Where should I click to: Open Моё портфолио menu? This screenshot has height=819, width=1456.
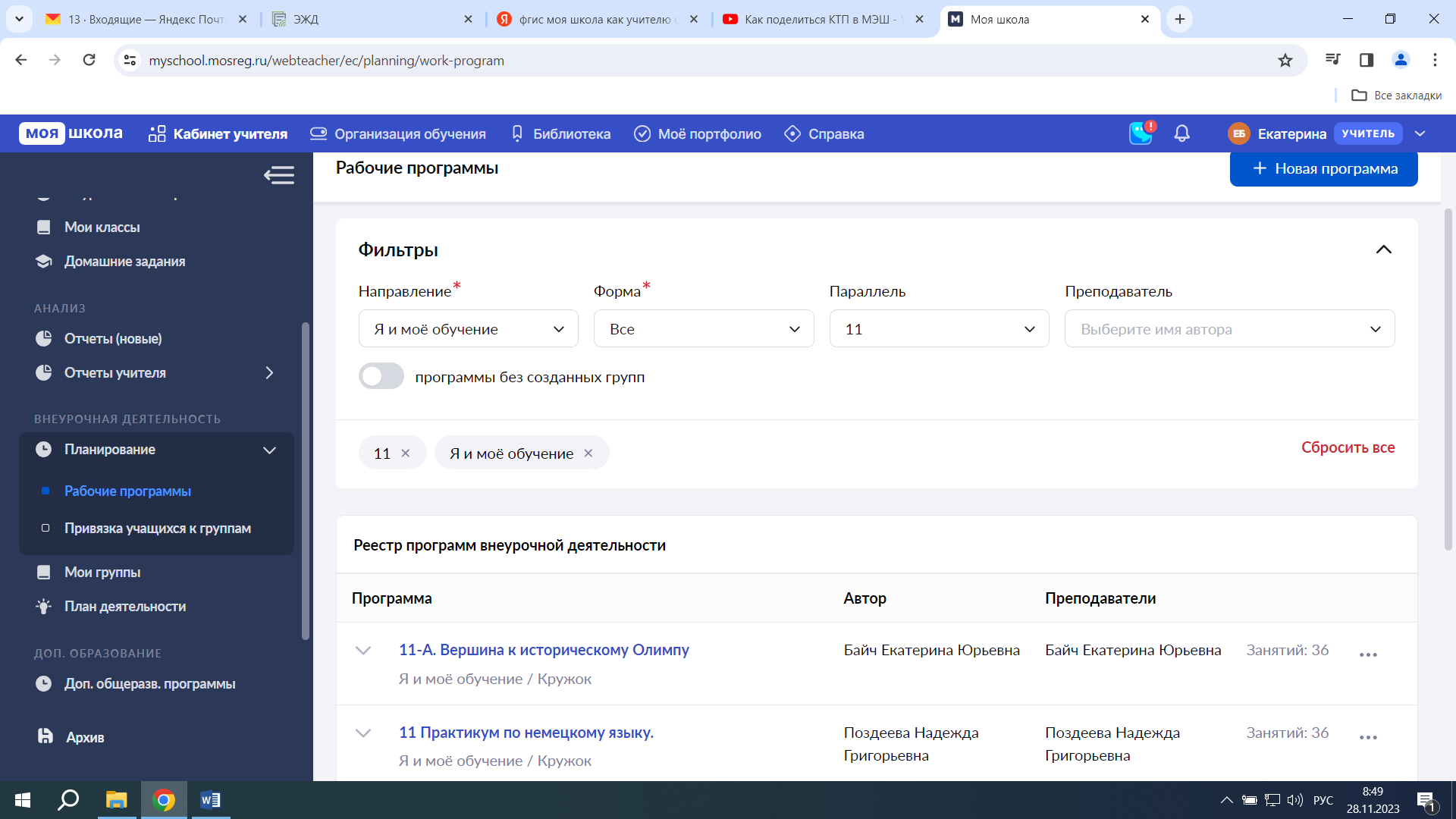point(698,133)
